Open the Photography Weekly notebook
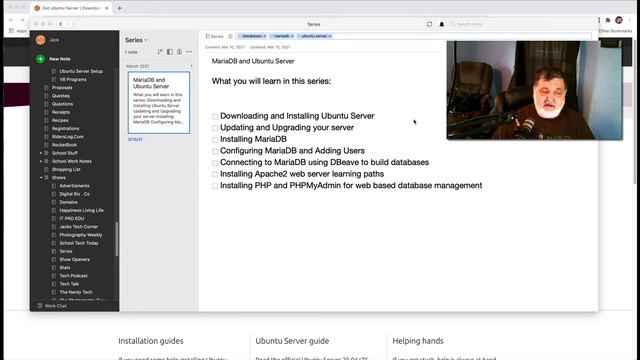Image resolution: width=640 pixels, height=360 pixels. pos(81,235)
